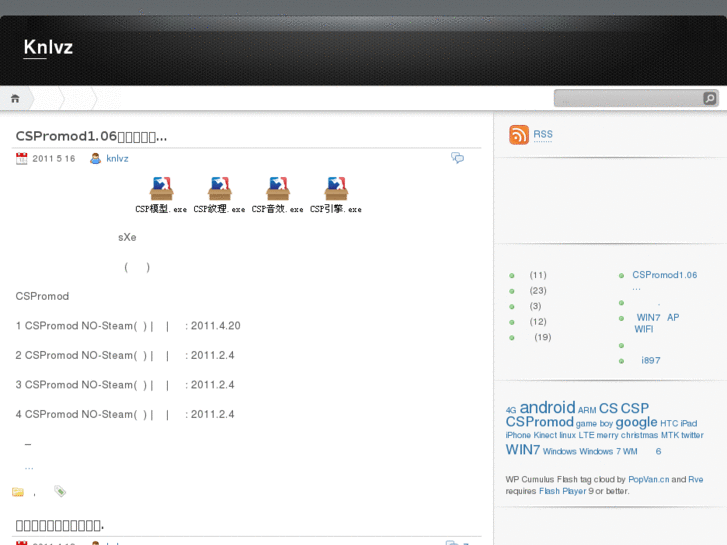This screenshot has width=727, height=545.
Task: Select the line '1 CSPromod NO-Steam' dated 2011.4.20
Action: click(x=128, y=326)
